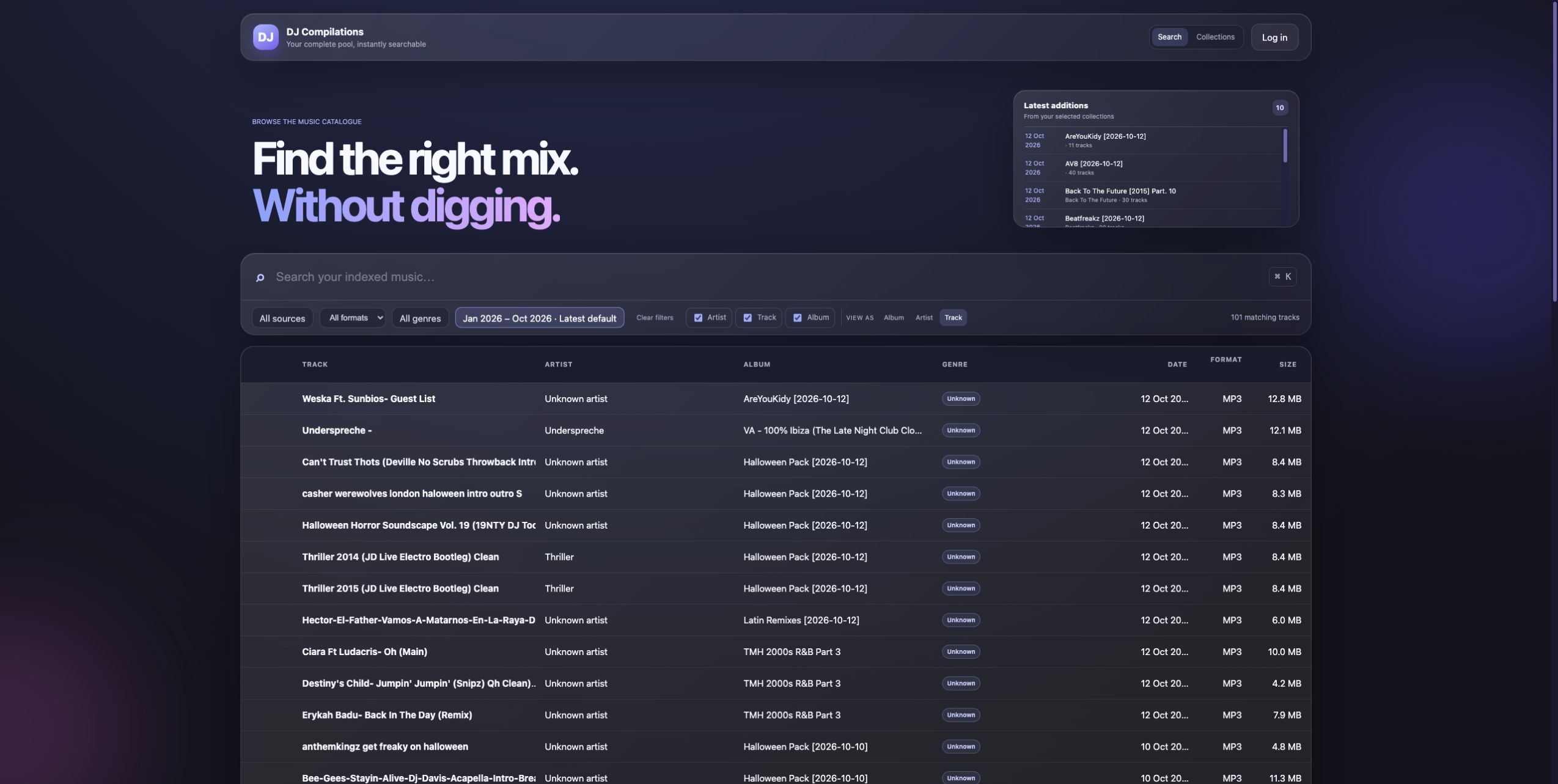Click the Log in button
The width and height of the screenshot is (1558, 784).
pos(1274,37)
